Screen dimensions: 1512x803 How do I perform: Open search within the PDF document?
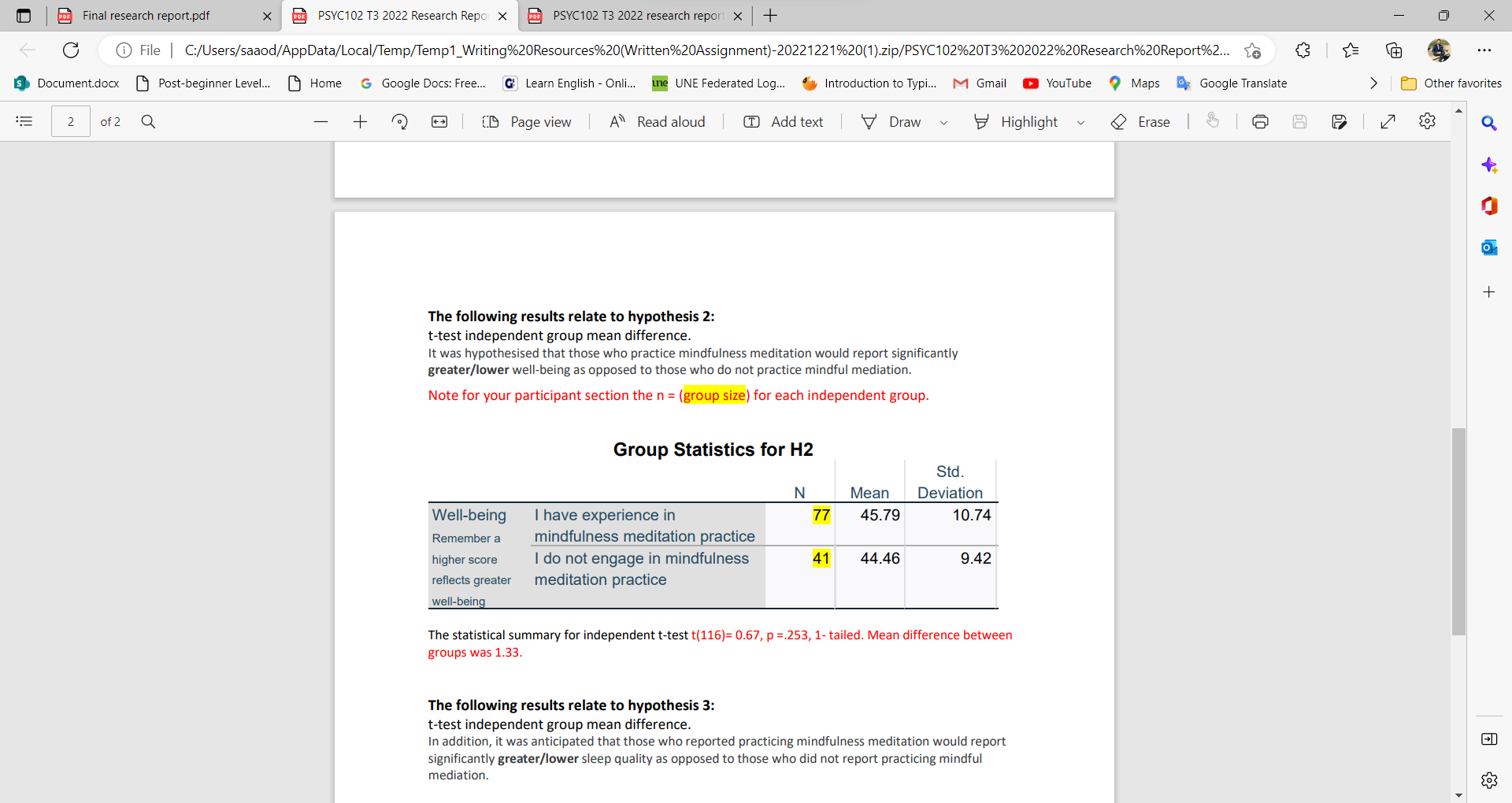coord(148,121)
